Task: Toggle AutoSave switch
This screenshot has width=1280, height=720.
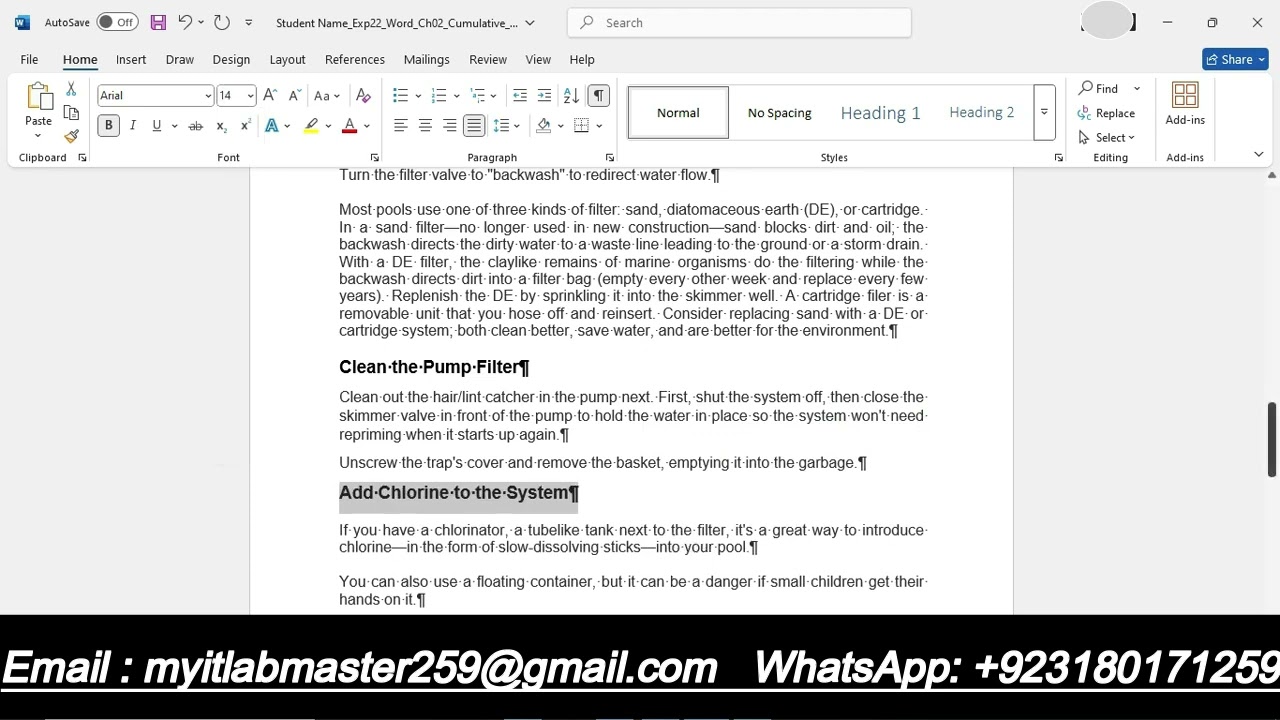Action: coord(117,22)
